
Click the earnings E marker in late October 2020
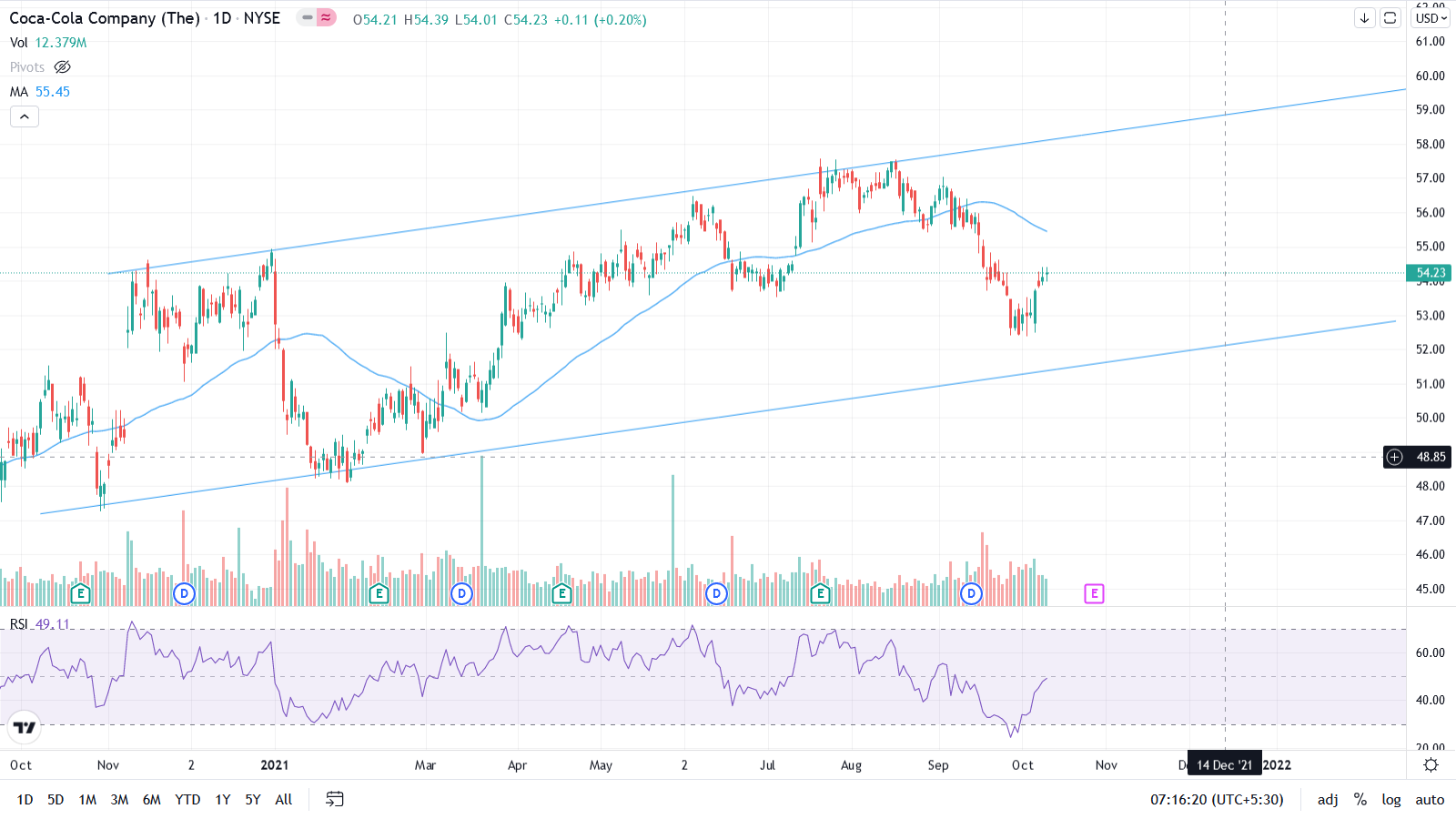tap(81, 594)
